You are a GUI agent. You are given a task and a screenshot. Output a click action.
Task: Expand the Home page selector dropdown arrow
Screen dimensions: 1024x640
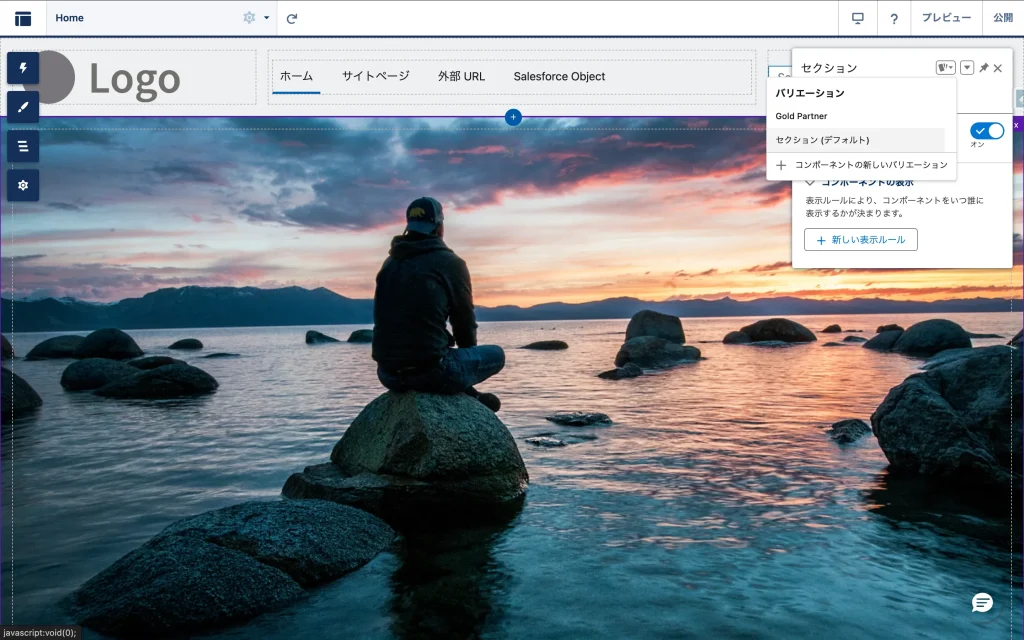point(267,18)
